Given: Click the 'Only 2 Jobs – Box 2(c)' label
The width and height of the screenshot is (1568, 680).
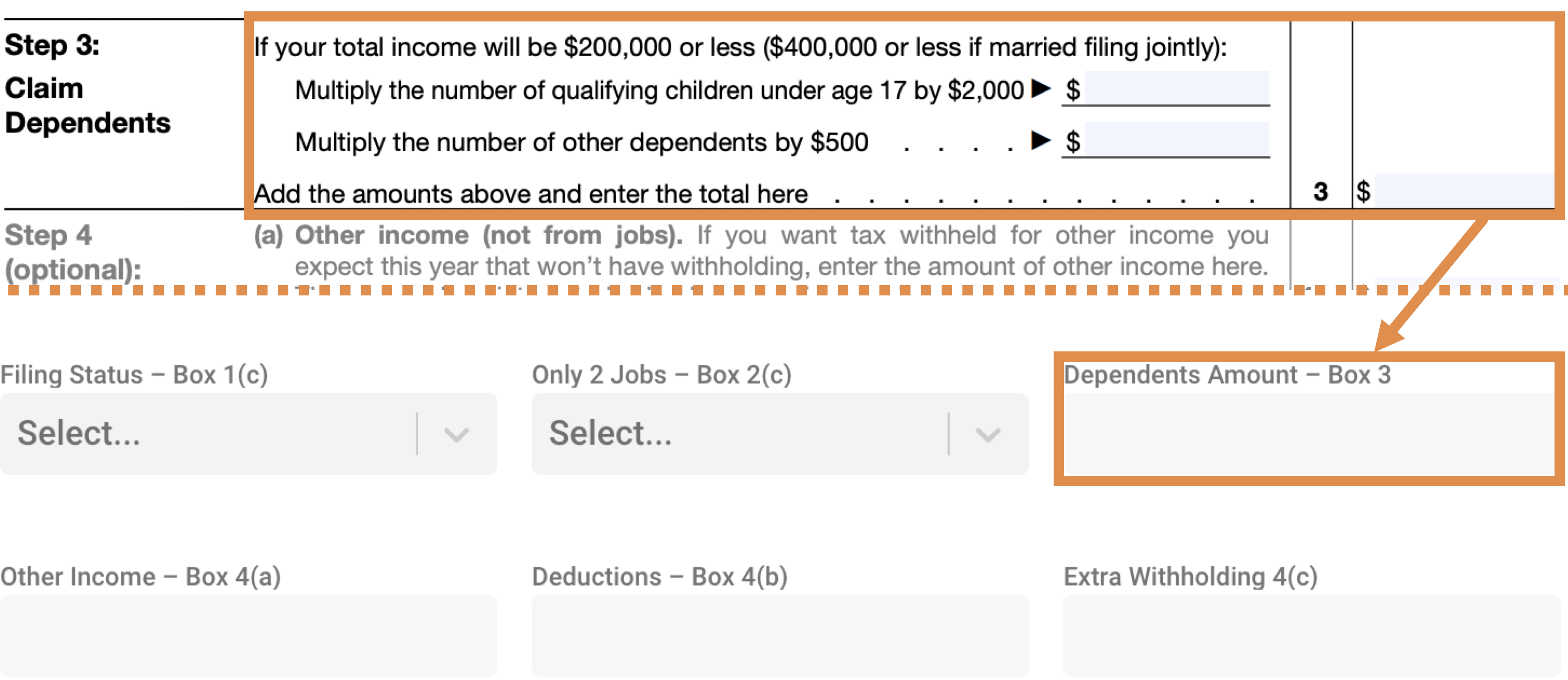Looking at the screenshot, I should click(x=662, y=375).
